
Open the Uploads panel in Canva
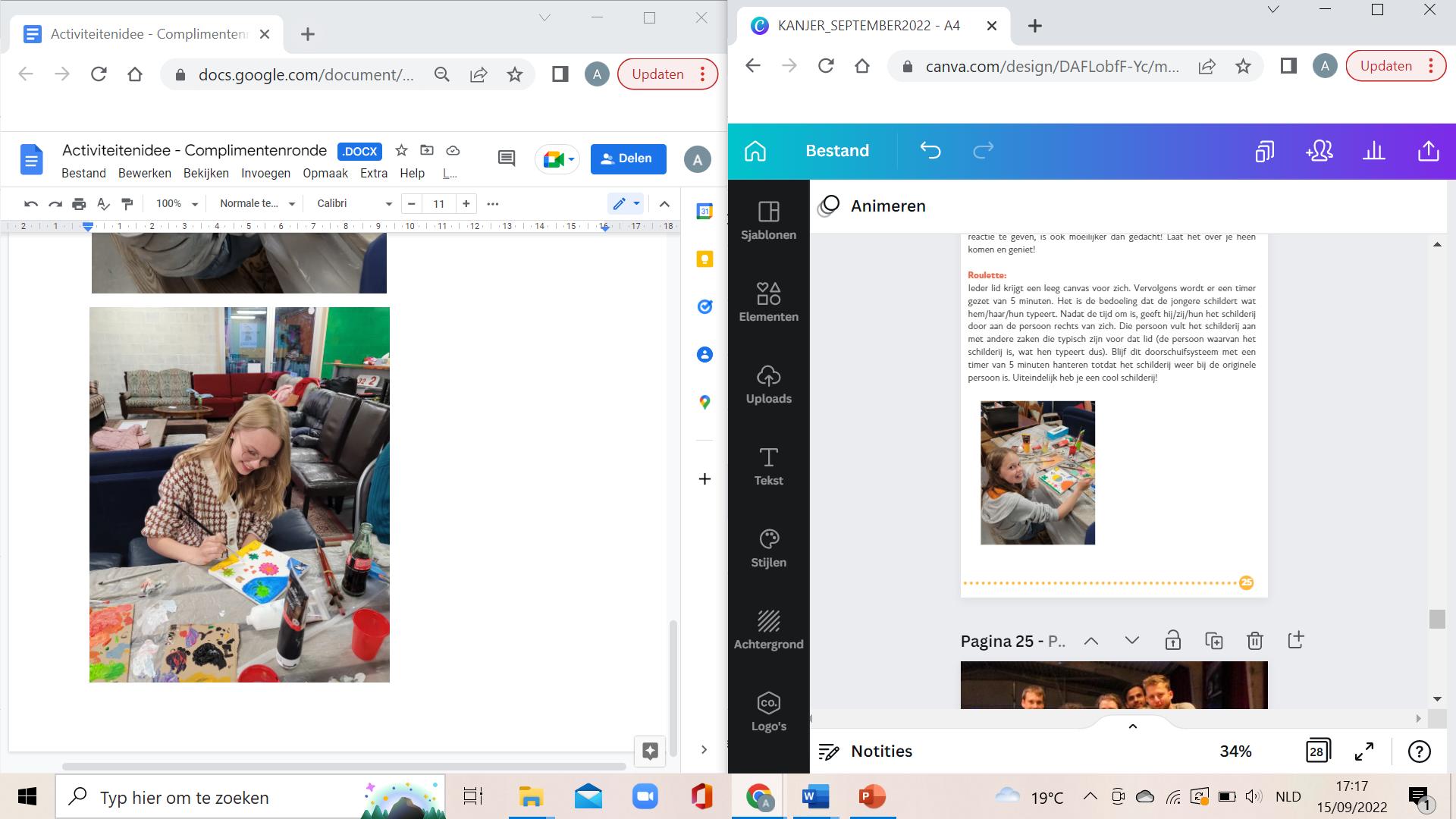768,384
